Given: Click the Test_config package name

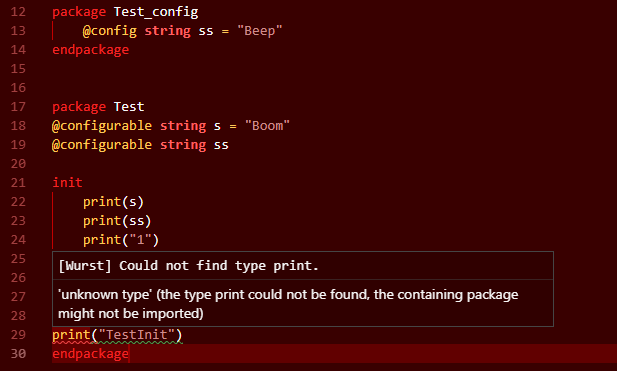Looking at the screenshot, I should click(156, 12).
